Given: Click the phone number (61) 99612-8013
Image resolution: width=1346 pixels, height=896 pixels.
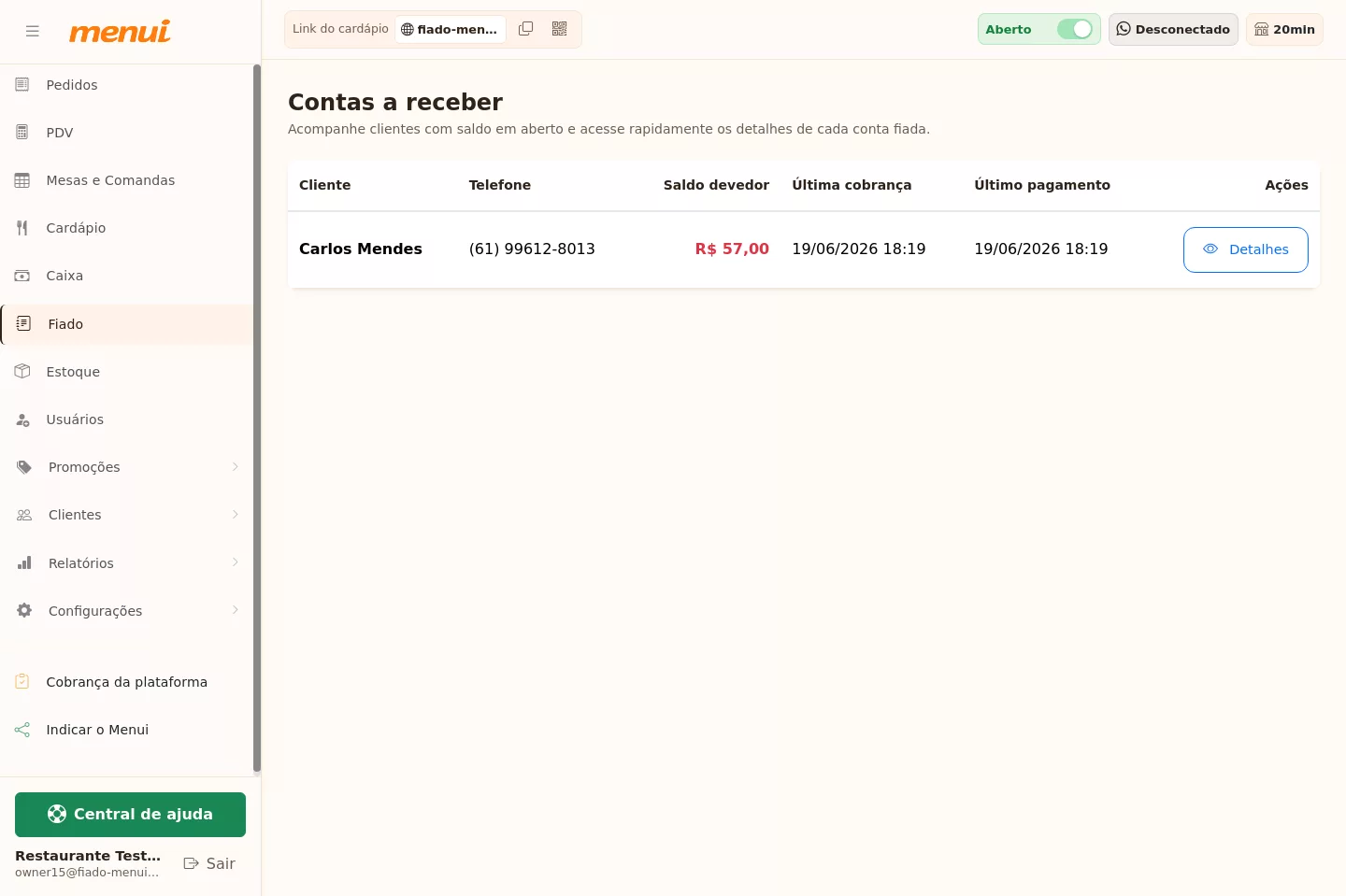Looking at the screenshot, I should [x=532, y=249].
